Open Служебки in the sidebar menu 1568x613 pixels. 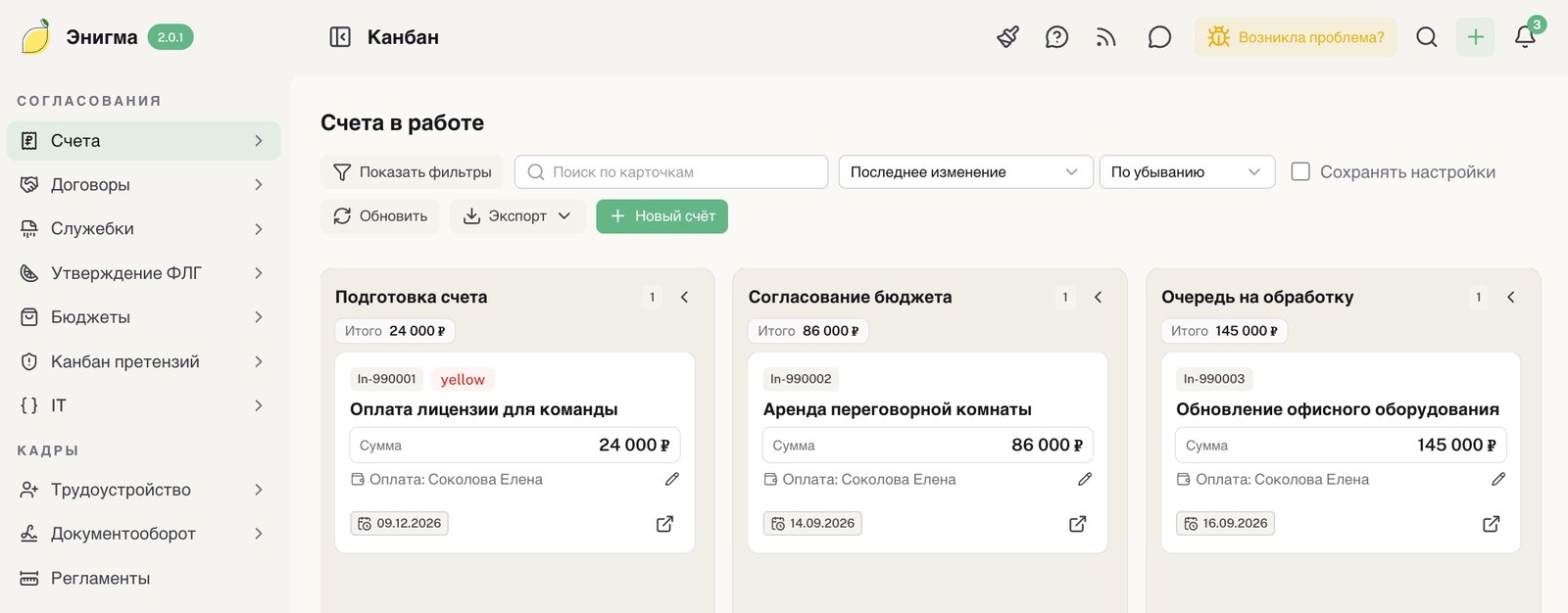click(x=144, y=228)
